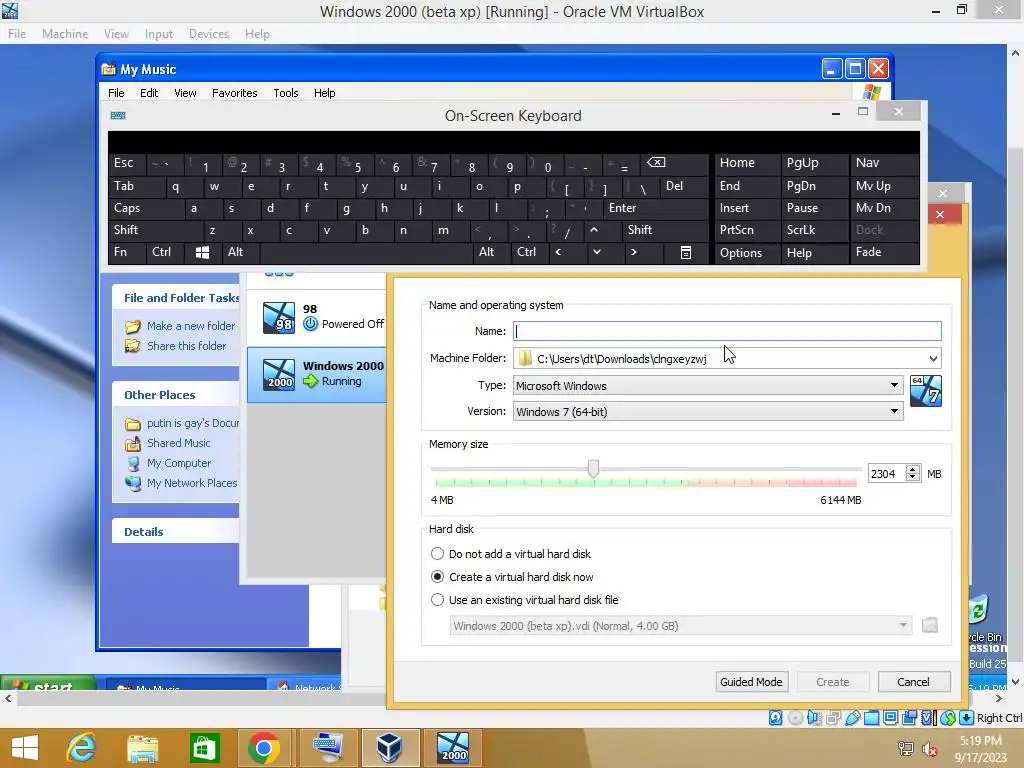Toggle the left Ctrl key on On-Screen Keyboard
The height and width of the screenshot is (768, 1024).
[165, 253]
